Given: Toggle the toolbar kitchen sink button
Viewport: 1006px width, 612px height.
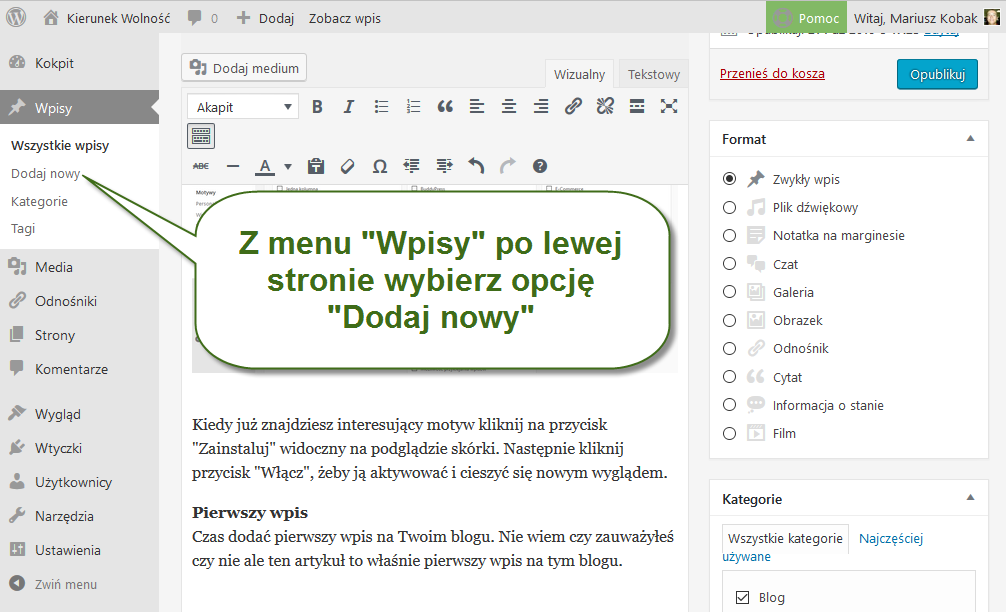Looking at the screenshot, I should click(x=201, y=136).
